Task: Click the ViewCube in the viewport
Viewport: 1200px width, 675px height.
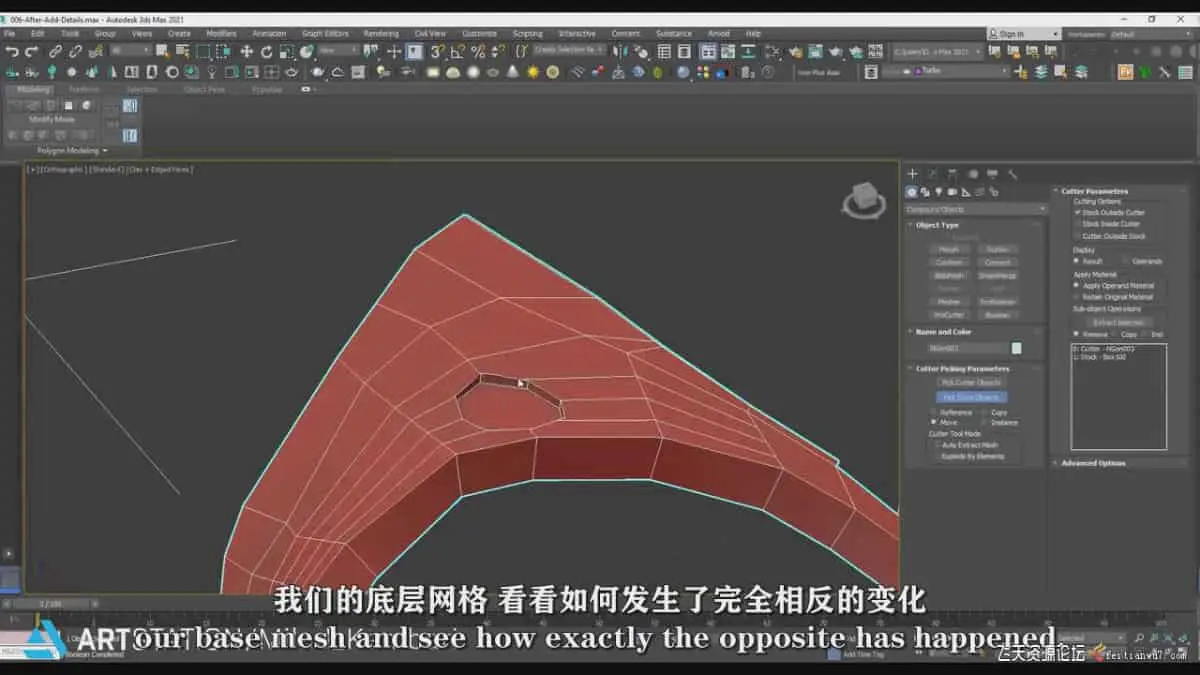Action: (x=863, y=200)
